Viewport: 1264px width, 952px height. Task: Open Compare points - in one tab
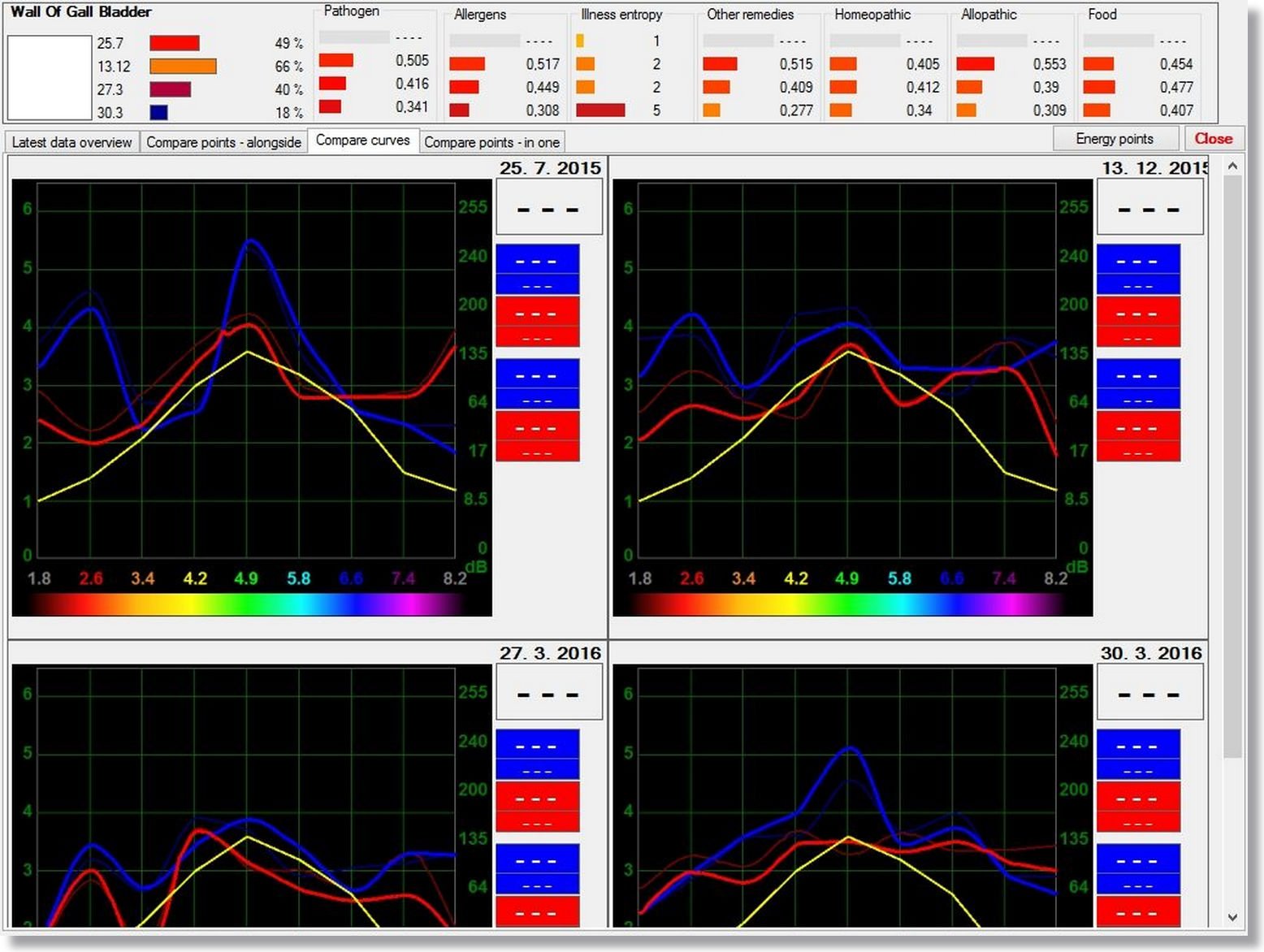491,142
